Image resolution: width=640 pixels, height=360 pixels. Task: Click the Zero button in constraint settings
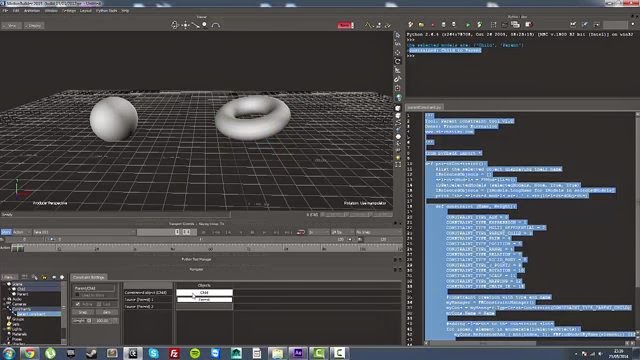pyautogui.click(x=107, y=312)
